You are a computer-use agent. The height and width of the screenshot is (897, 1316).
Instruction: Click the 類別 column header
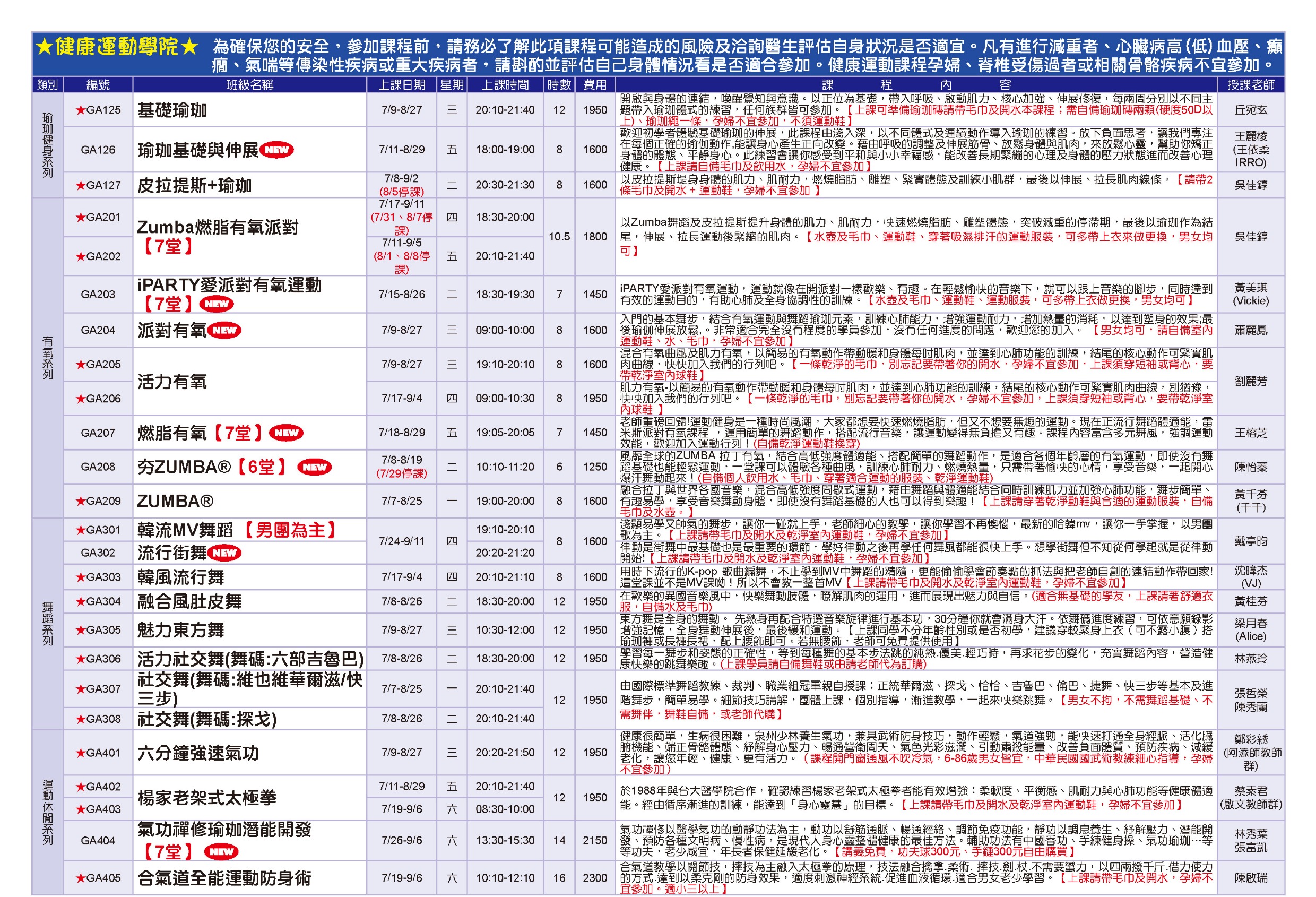tap(48, 85)
